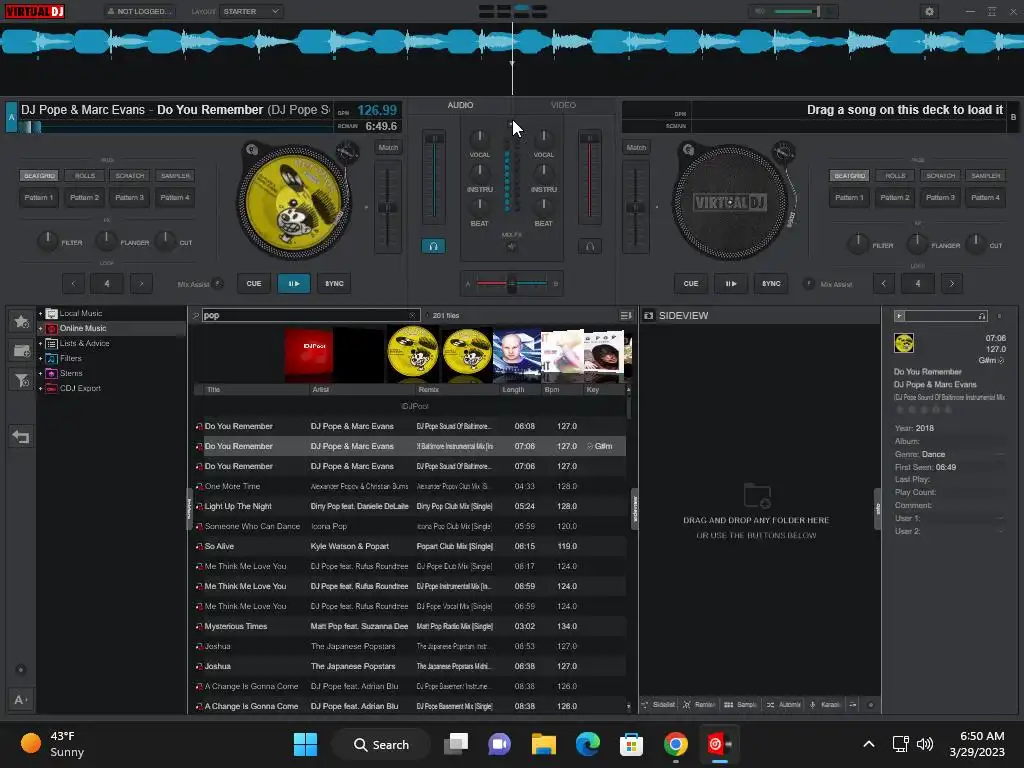This screenshot has height=768, width=1024.
Task: Increase deck A loop length
Action: tap(141, 283)
